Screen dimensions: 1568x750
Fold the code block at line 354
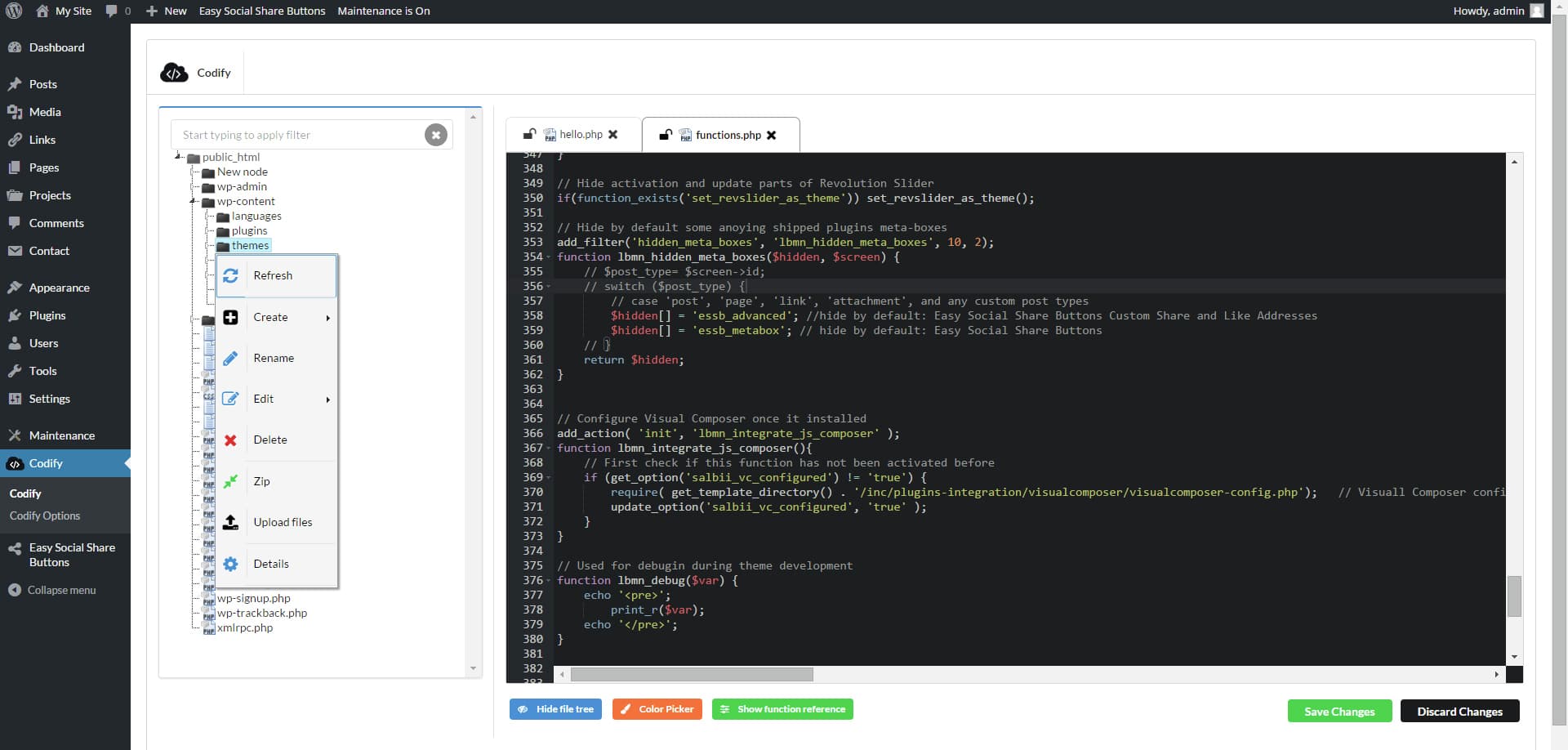(x=549, y=257)
